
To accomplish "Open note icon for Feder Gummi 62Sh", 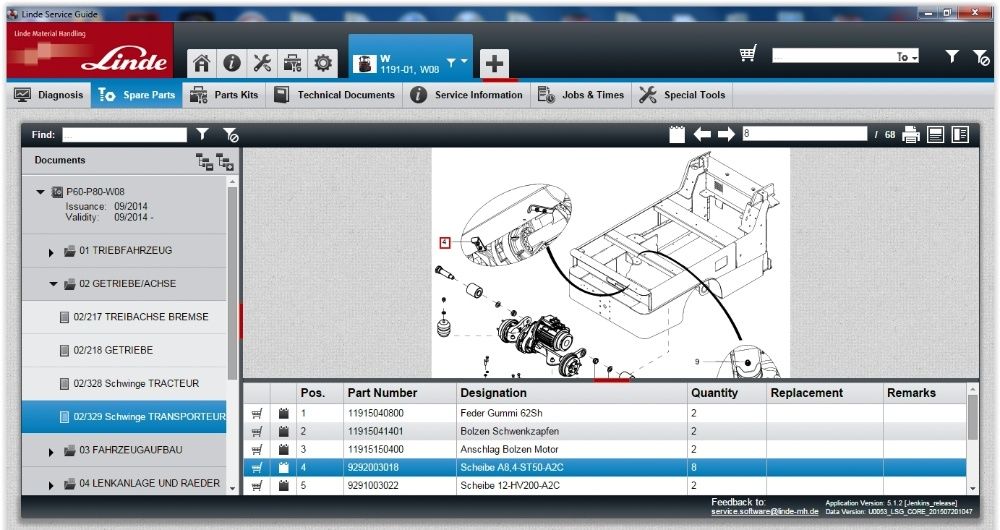I will pyautogui.click(x=284, y=413).
